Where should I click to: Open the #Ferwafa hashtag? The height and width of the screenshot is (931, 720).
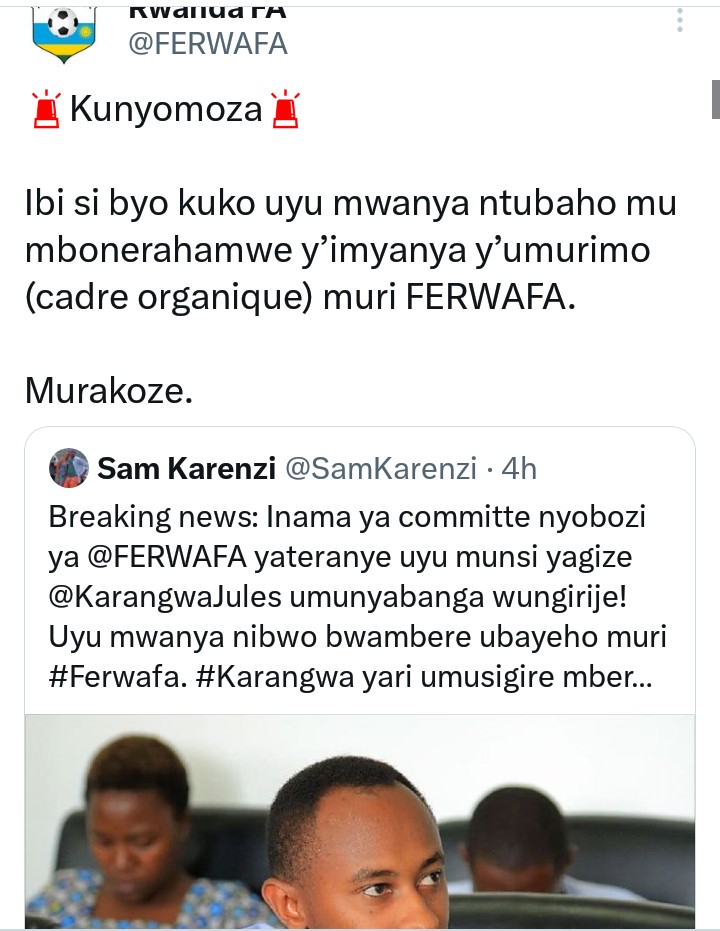pos(115,677)
